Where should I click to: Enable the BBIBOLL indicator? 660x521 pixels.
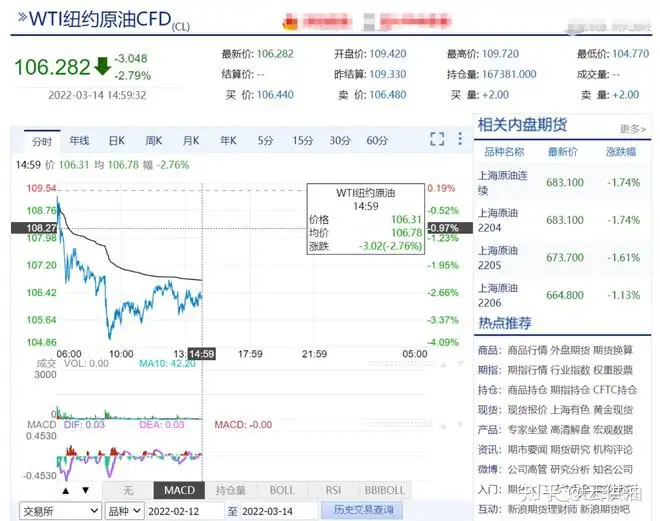[x=385, y=490]
